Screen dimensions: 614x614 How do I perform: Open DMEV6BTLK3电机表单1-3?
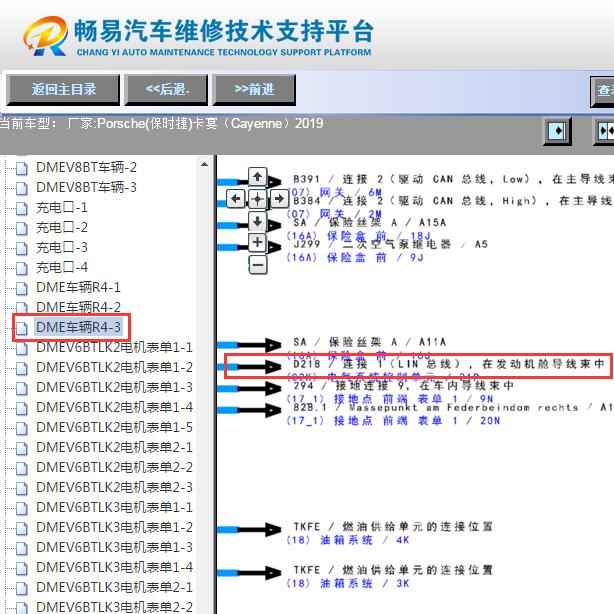coord(114,547)
